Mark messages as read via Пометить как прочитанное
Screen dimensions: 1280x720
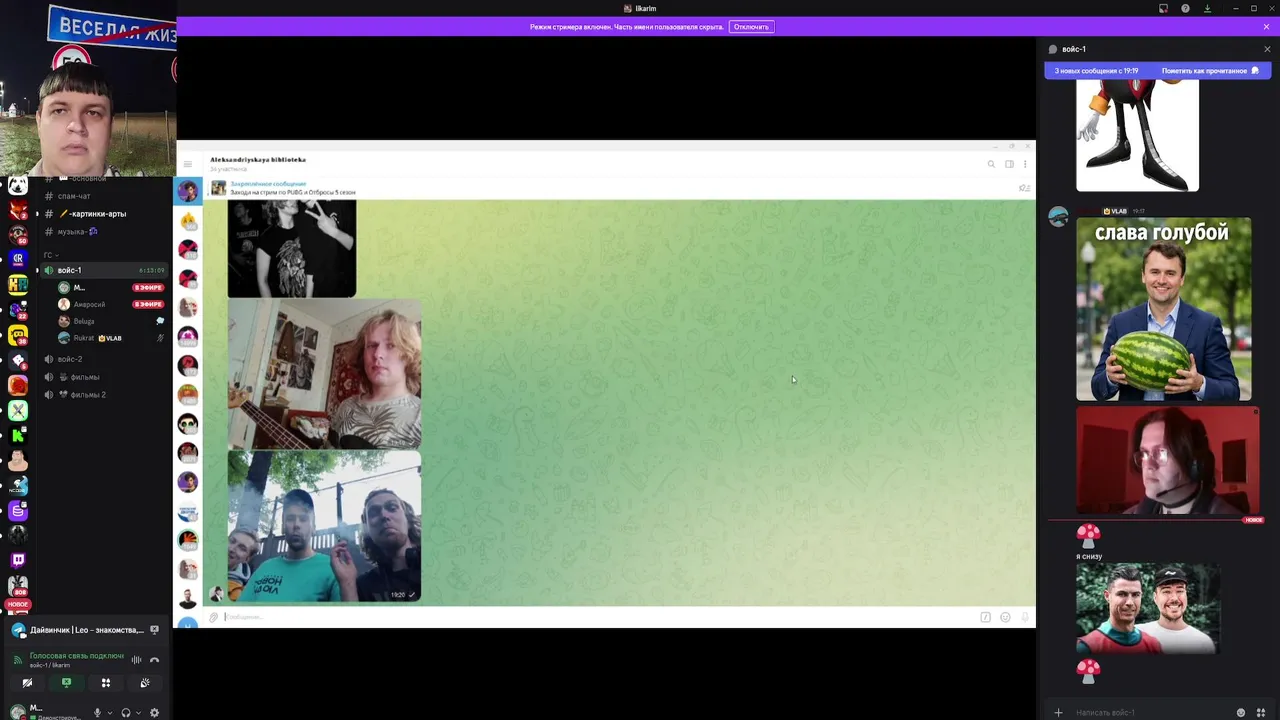coord(1210,71)
